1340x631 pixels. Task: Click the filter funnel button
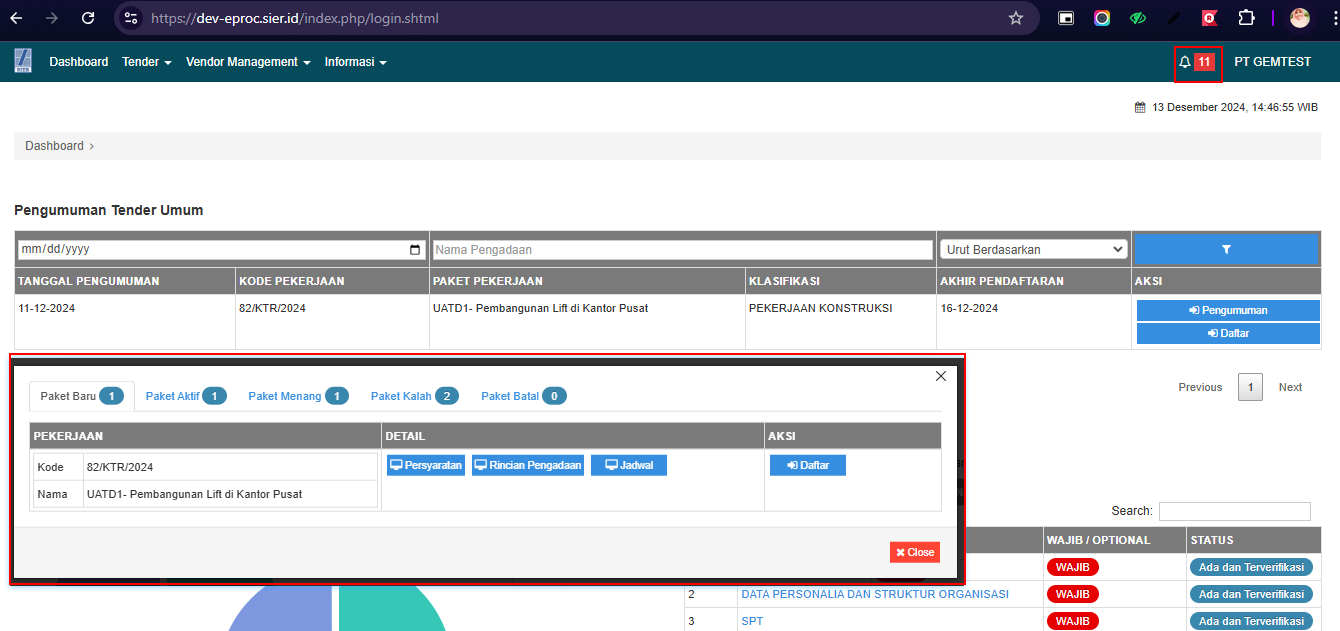pyautogui.click(x=1227, y=249)
